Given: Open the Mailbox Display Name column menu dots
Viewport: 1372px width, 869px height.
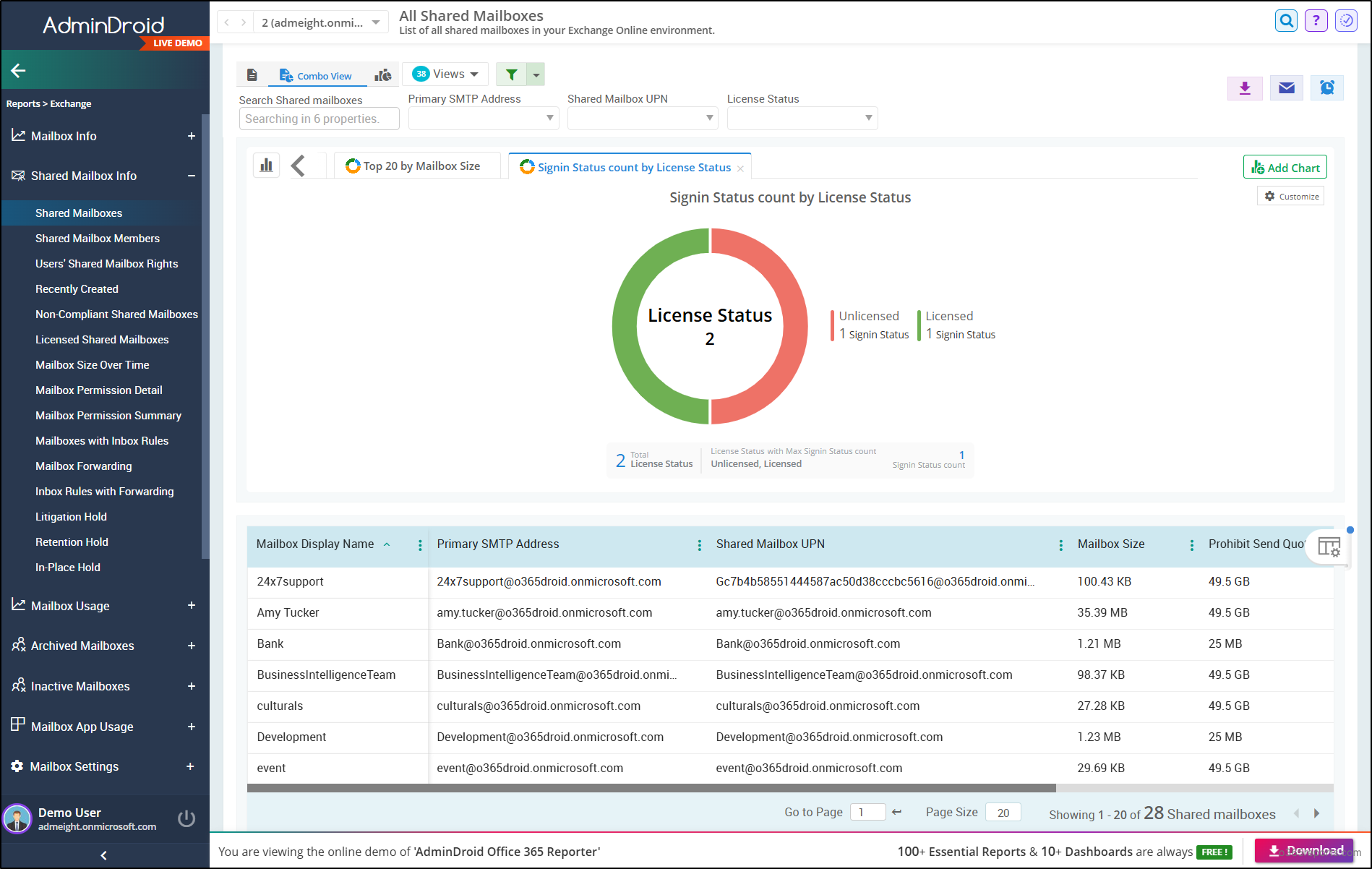Looking at the screenshot, I should coord(420,545).
